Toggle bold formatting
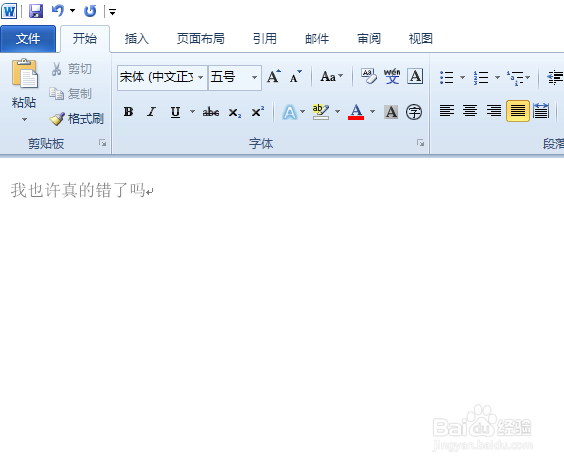564x465 pixels. (x=128, y=112)
